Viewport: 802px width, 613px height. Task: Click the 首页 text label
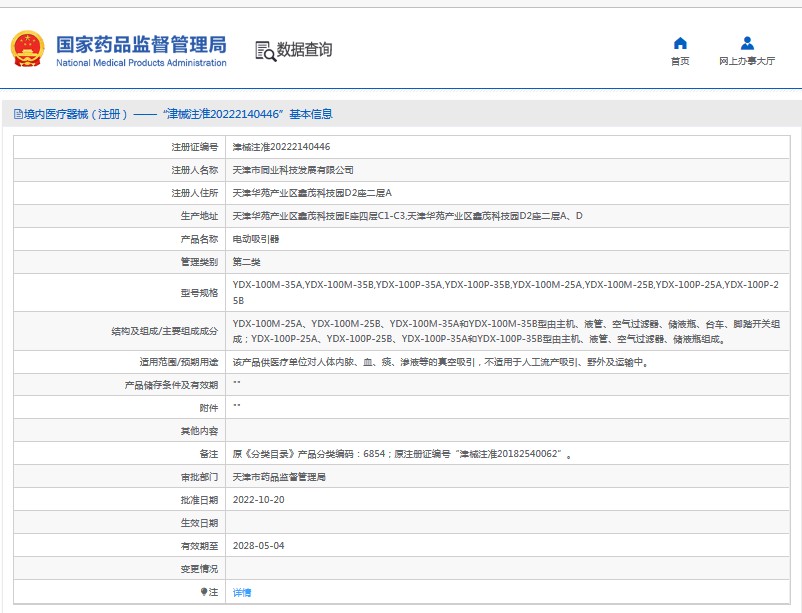click(x=680, y=61)
